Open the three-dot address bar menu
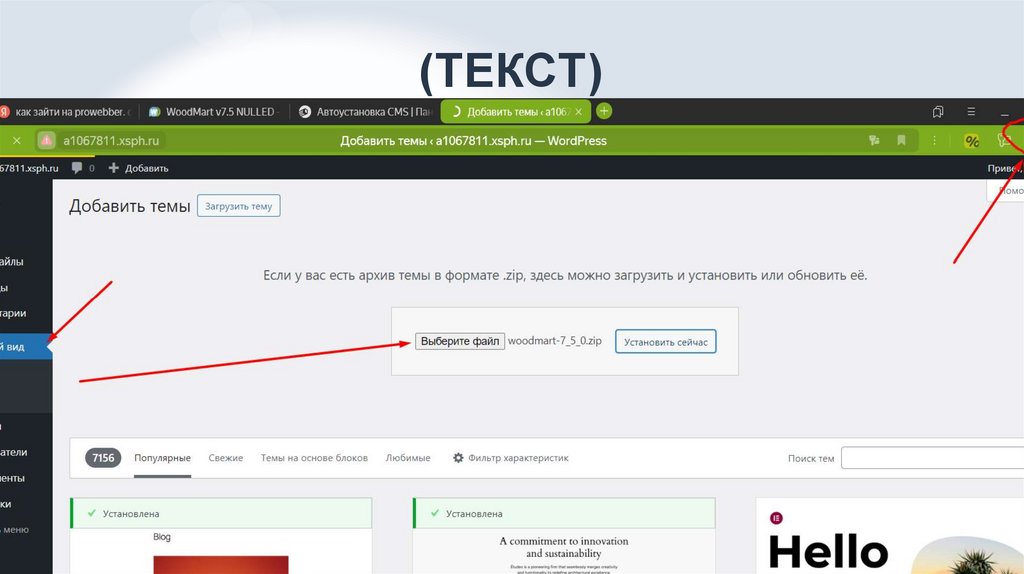 (x=935, y=140)
